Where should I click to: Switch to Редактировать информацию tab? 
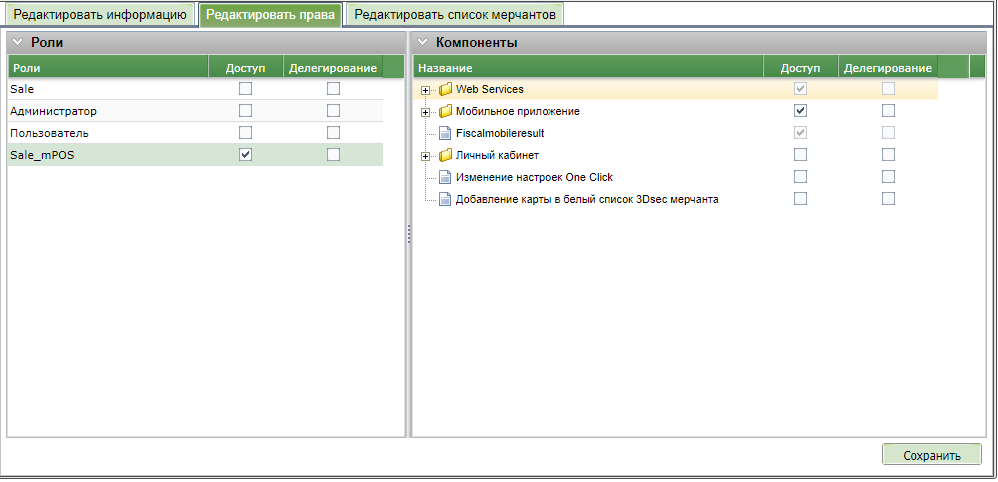[99, 14]
